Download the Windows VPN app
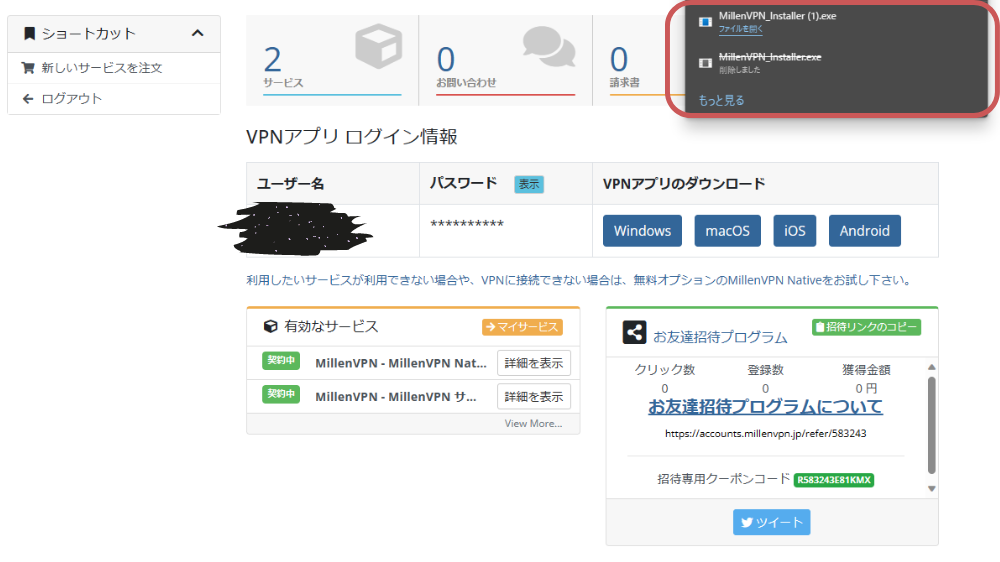Viewport: 1000px width, 562px height. click(642, 231)
